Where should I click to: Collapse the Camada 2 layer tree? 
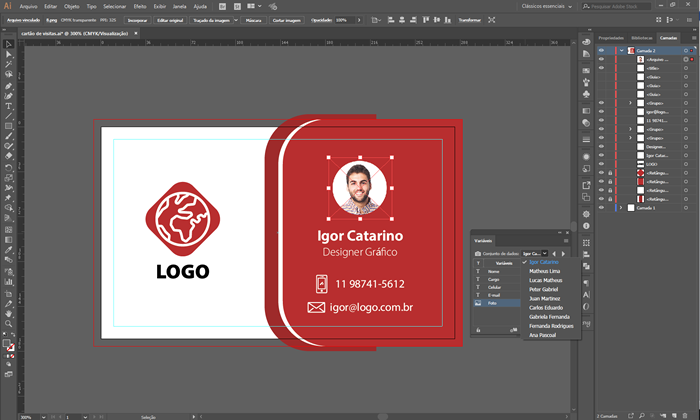(x=621, y=50)
